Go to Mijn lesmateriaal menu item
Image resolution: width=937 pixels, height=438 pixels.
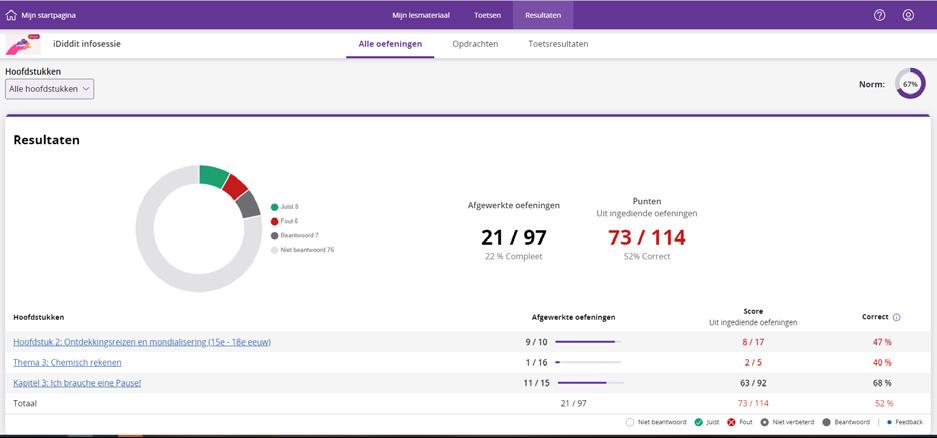(421, 16)
